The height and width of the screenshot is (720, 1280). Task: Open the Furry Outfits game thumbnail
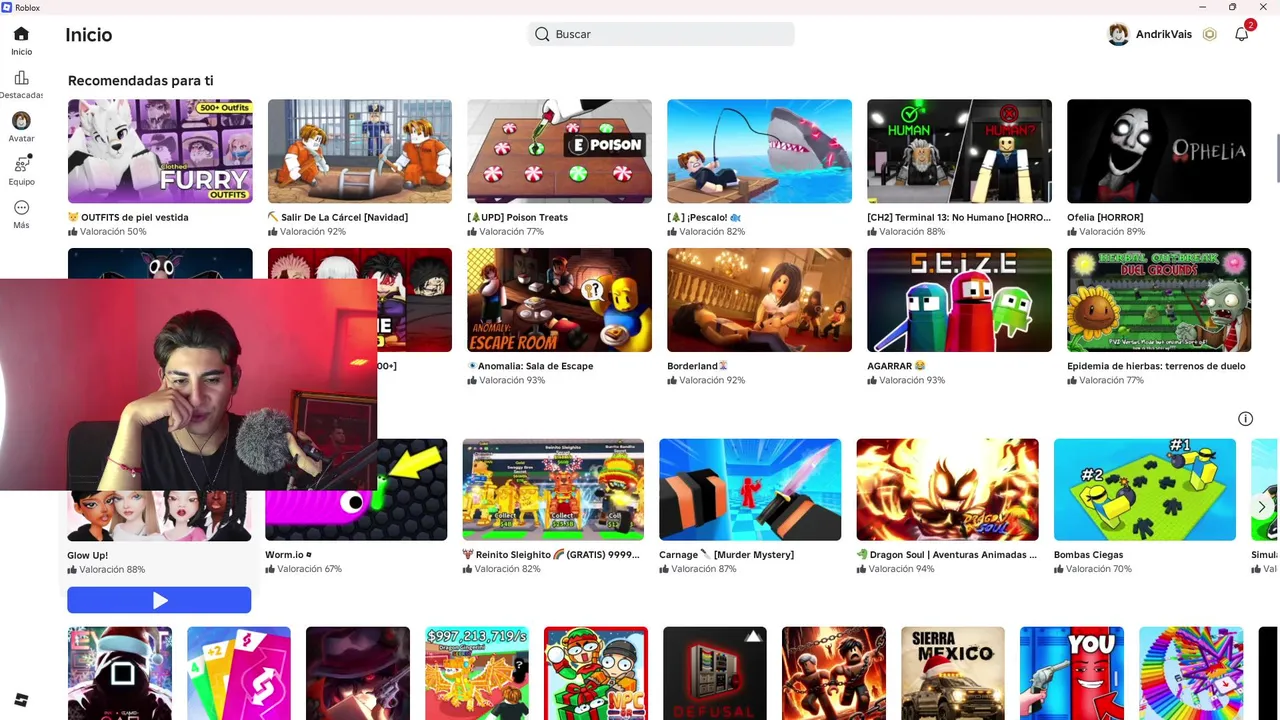pyautogui.click(x=160, y=151)
